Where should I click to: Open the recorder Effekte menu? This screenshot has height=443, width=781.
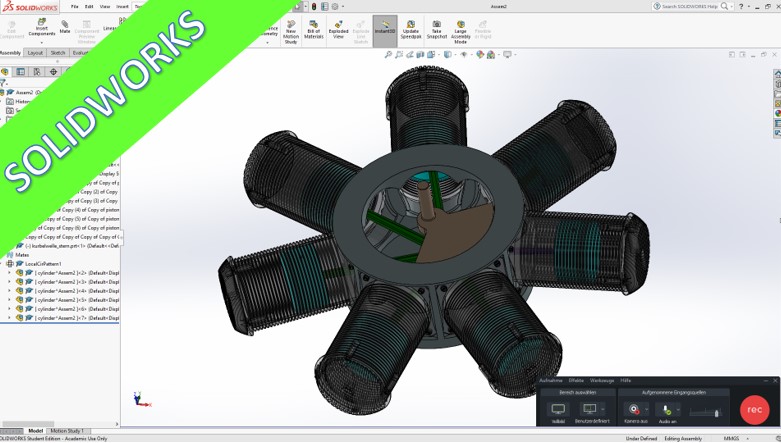tap(576, 381)
